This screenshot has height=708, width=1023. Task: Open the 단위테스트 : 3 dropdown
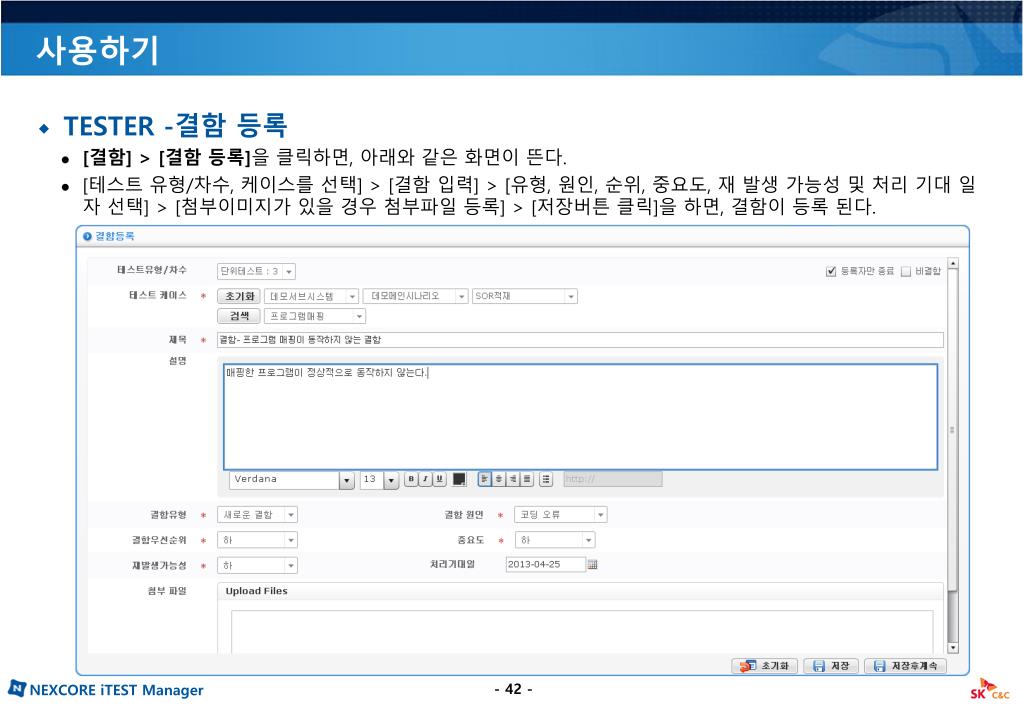[x=257, y=271]
